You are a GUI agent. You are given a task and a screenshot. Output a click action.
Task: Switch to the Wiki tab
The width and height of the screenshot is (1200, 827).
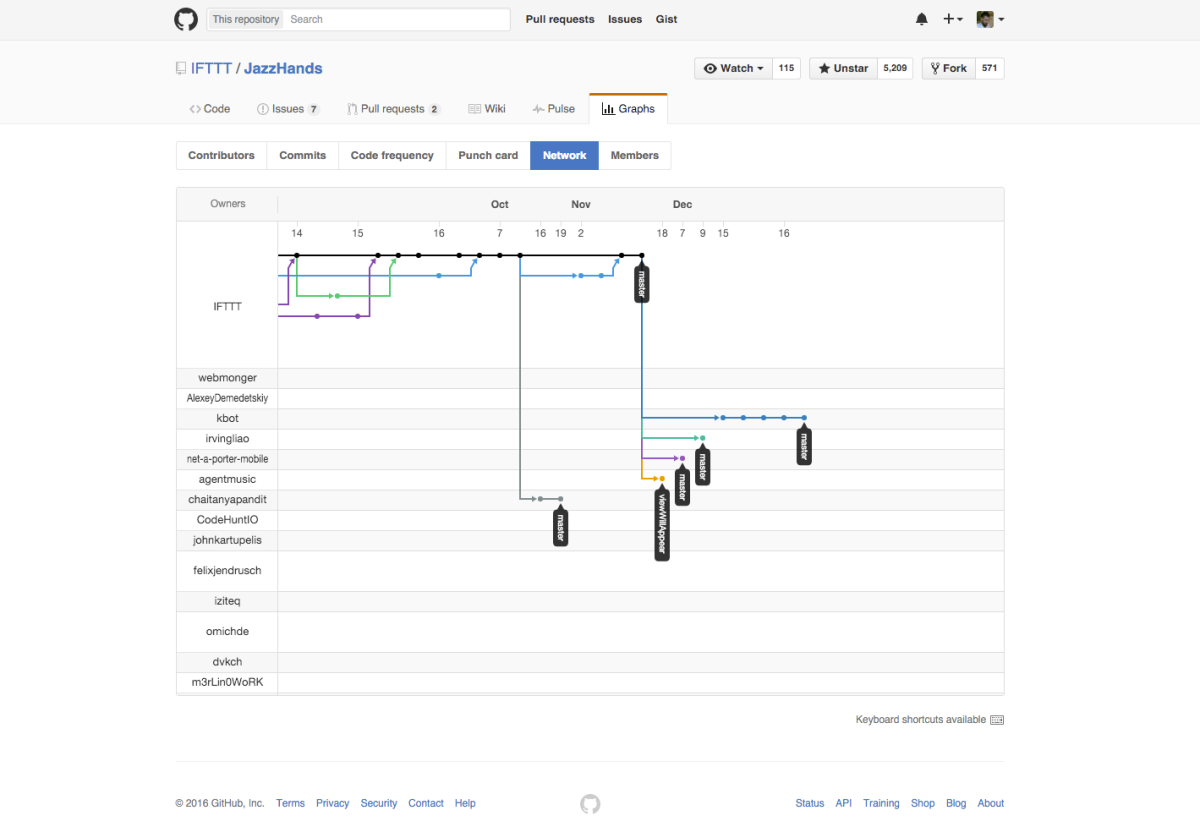pyautogui.click(x=487, y=109)
